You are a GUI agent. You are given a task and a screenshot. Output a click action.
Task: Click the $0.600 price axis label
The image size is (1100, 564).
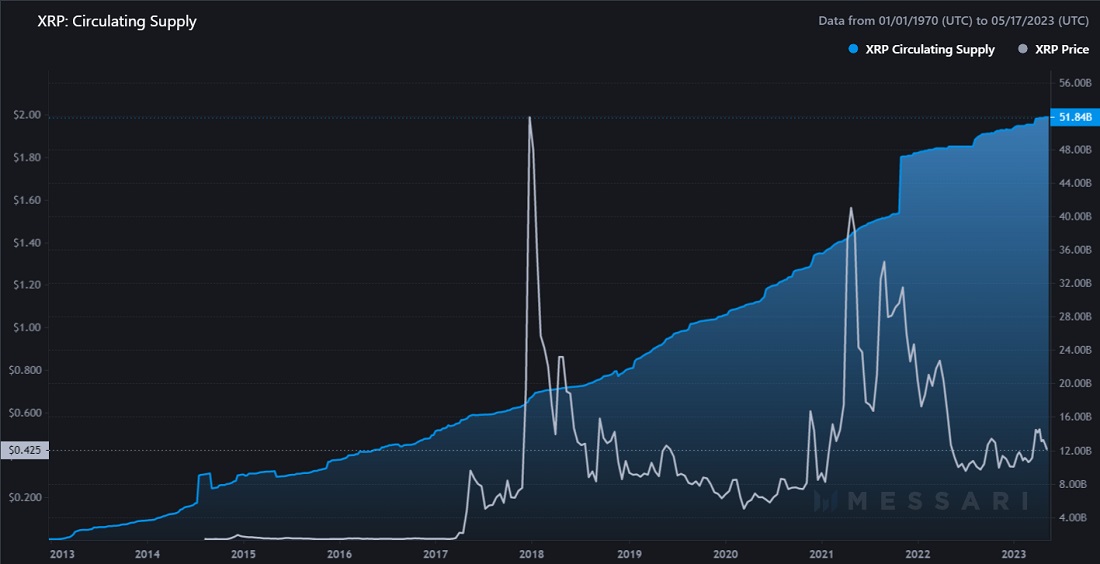25,413
